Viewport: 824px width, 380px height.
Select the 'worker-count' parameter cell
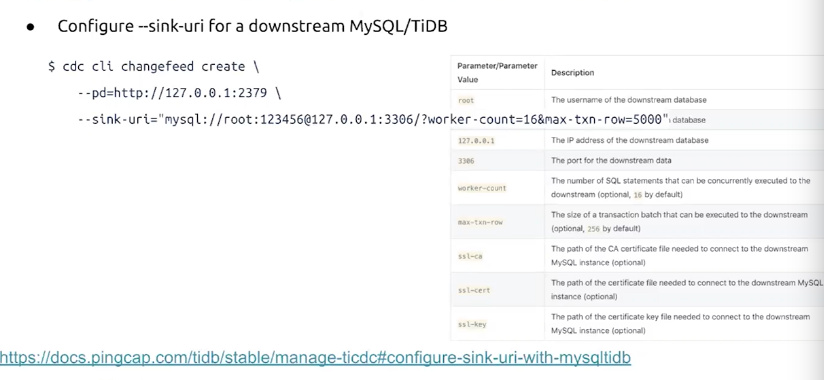tap(482, 188)
